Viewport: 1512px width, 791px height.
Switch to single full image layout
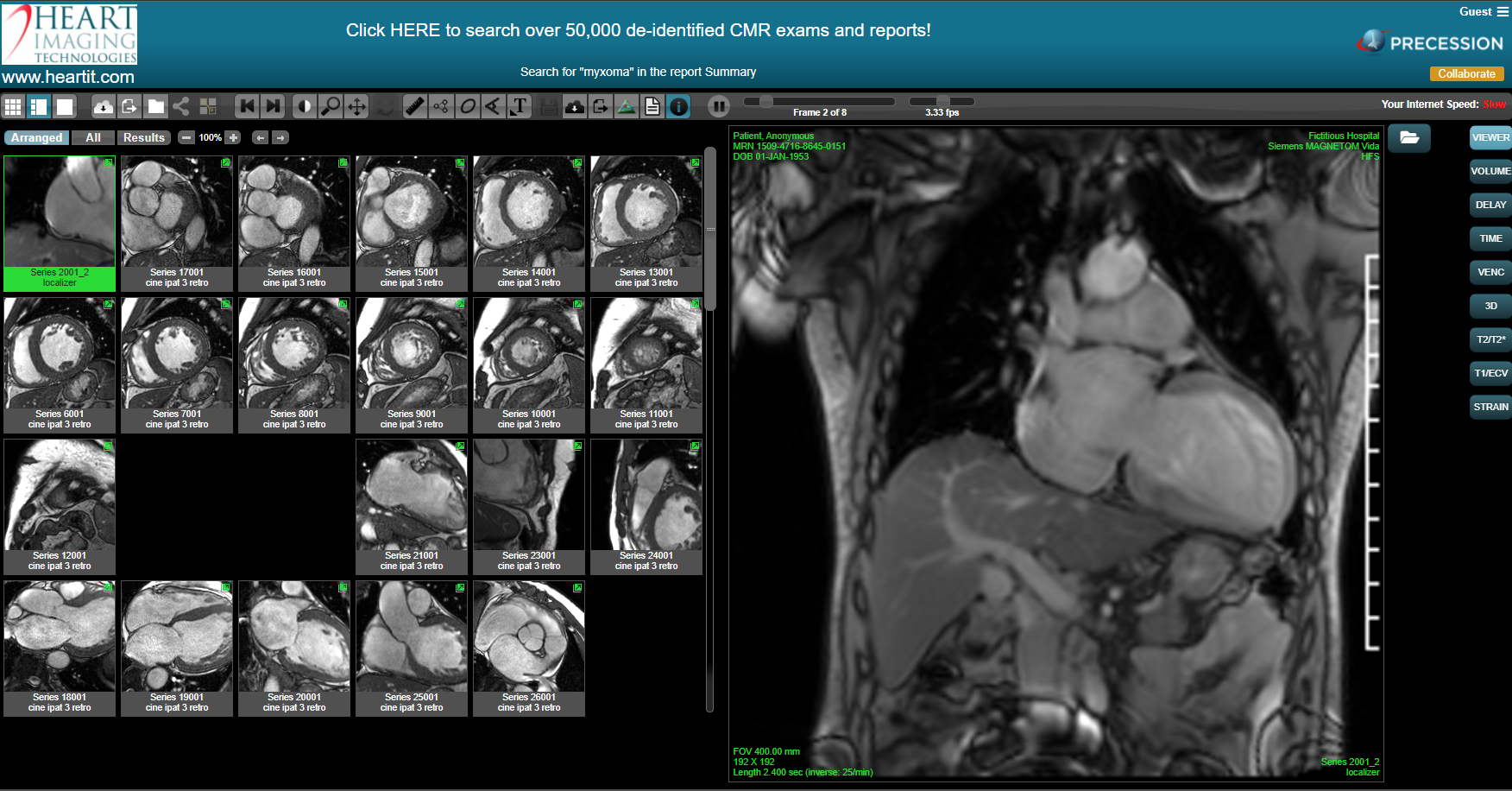65,106
